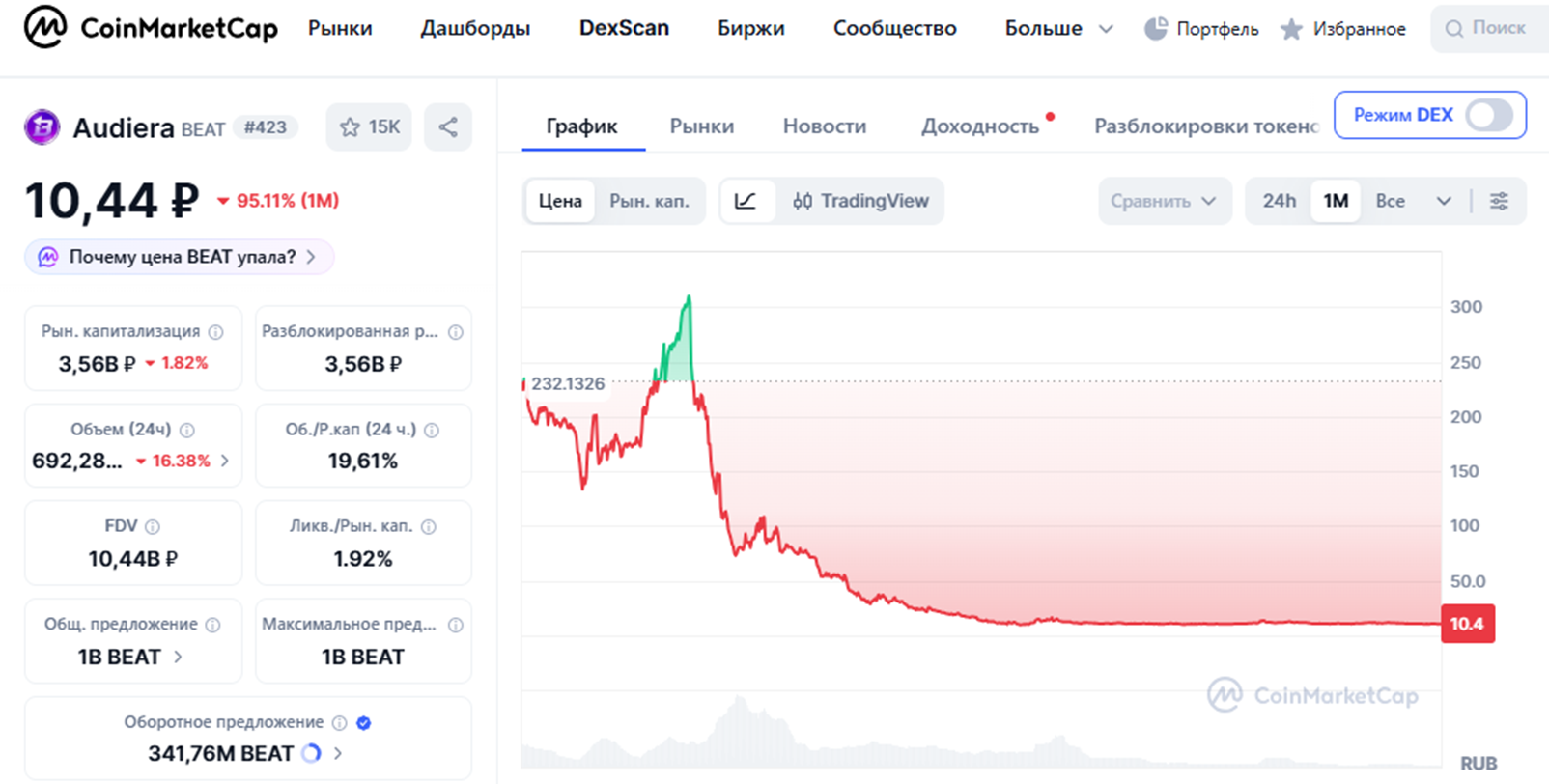
Task: Open Почему цена BEAT упала? explanation
Action: (x=180, y=257)
